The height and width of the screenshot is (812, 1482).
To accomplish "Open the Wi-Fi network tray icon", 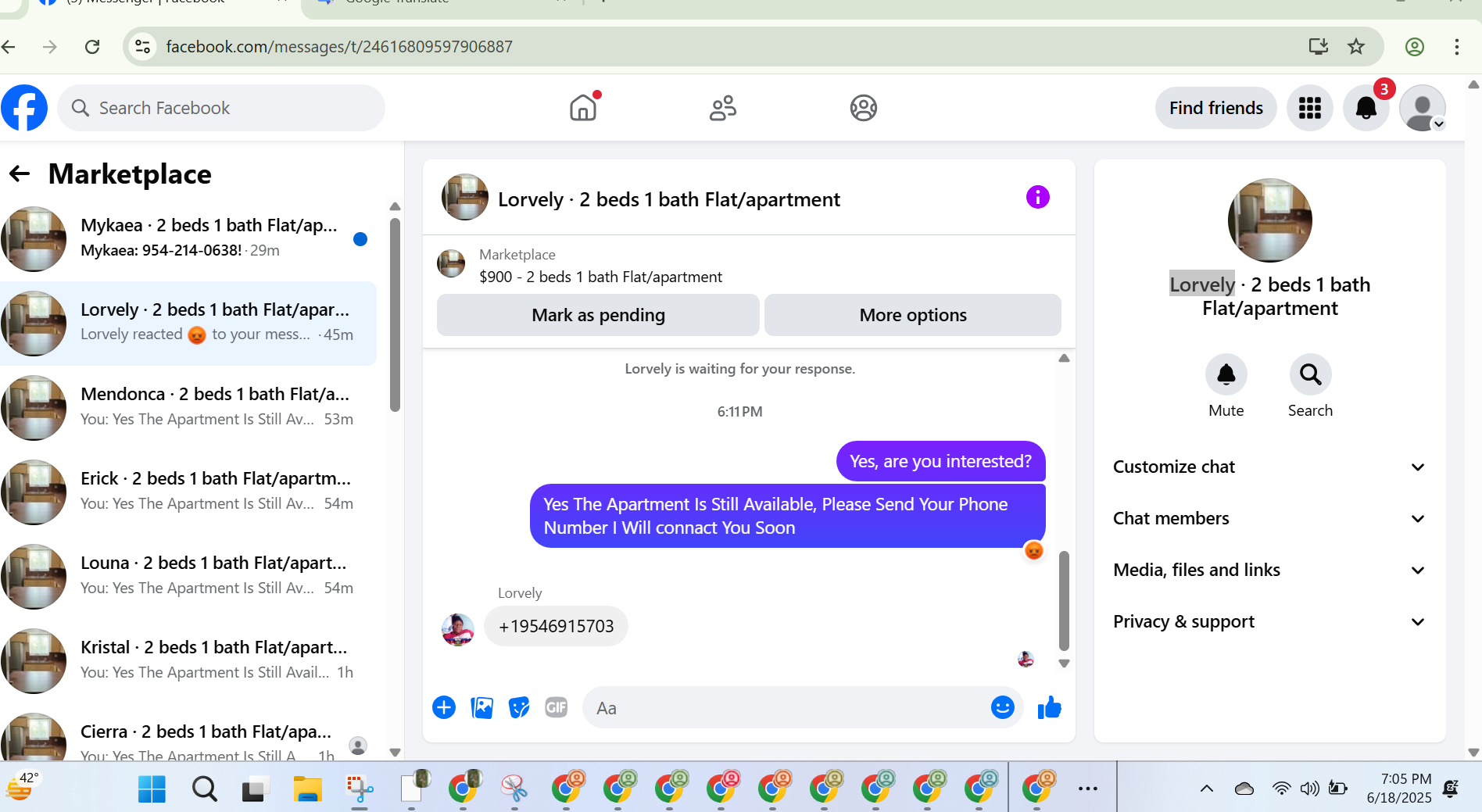I will click(x=1282, y=789).
